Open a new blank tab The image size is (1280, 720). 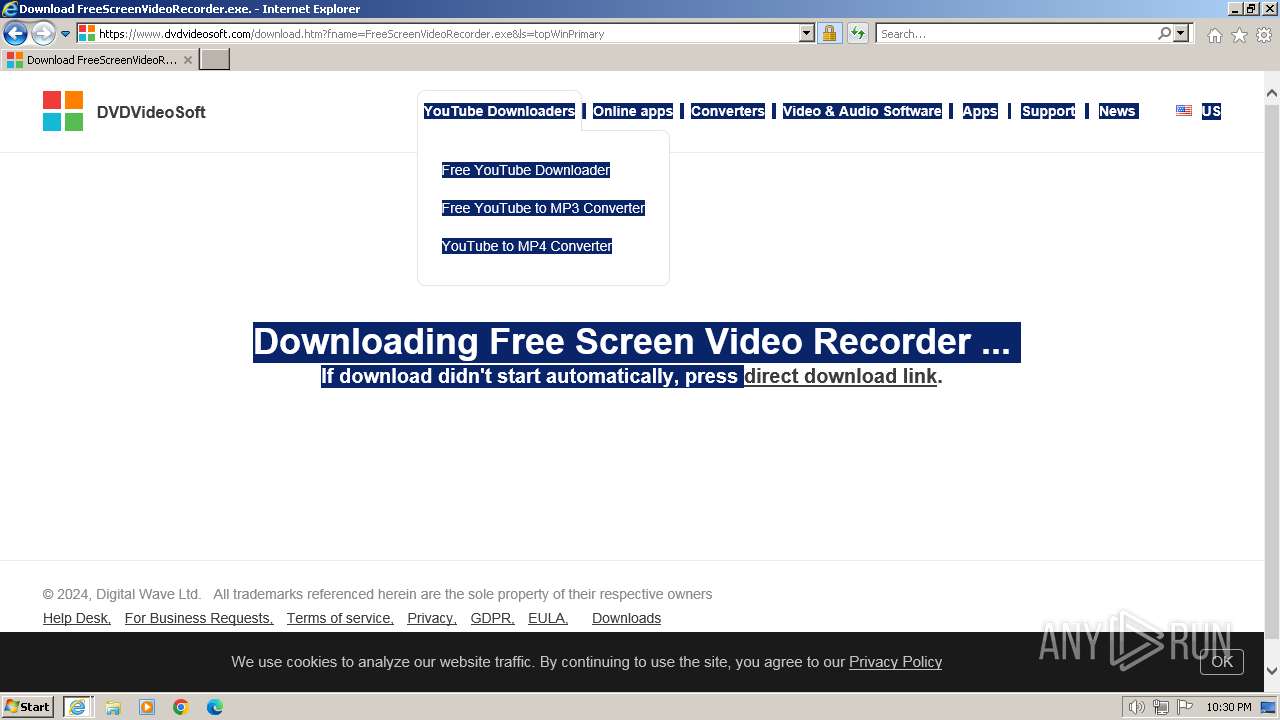tap(215, 60)
